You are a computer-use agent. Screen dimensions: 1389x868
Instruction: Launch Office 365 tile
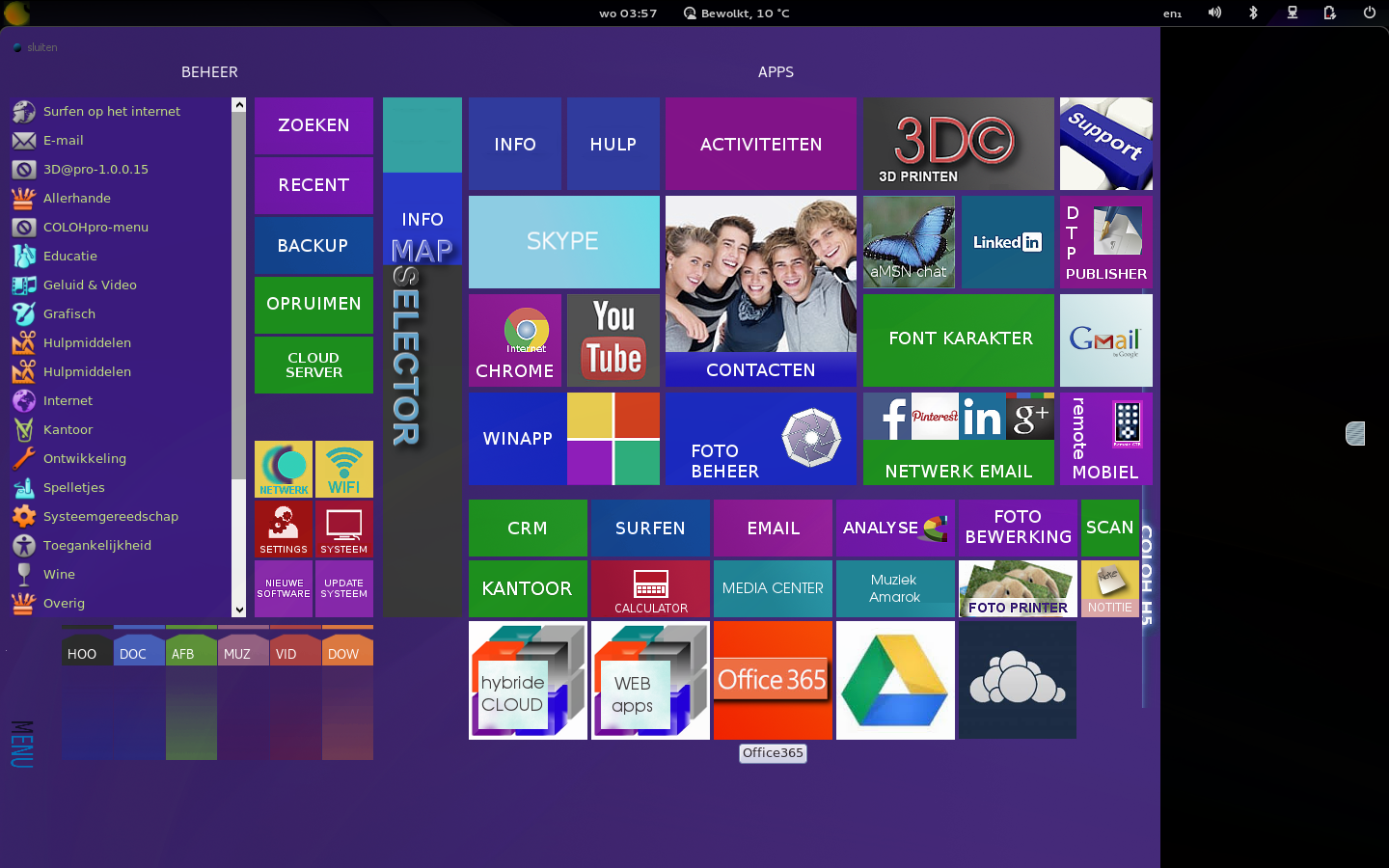coord(773,680)
